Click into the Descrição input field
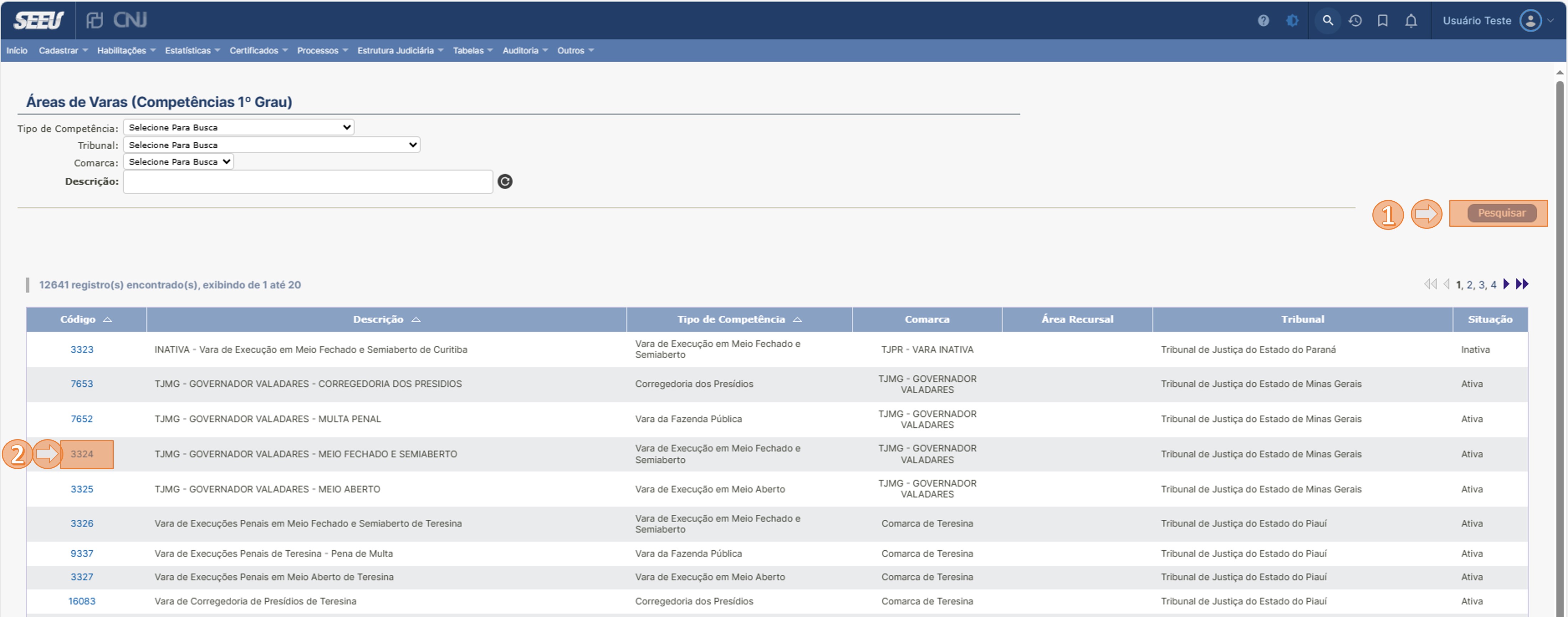 [x=308, y=181]
